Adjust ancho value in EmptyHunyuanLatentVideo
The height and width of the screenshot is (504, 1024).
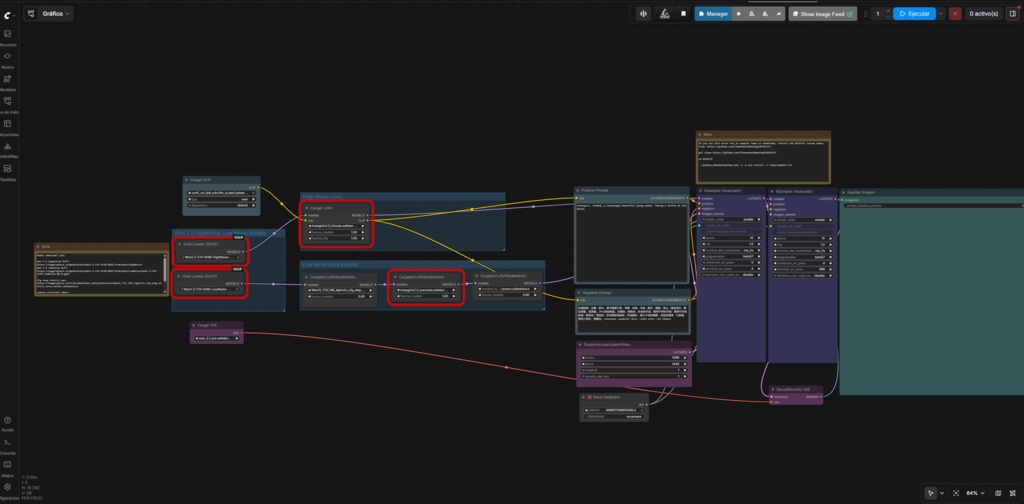632,358
